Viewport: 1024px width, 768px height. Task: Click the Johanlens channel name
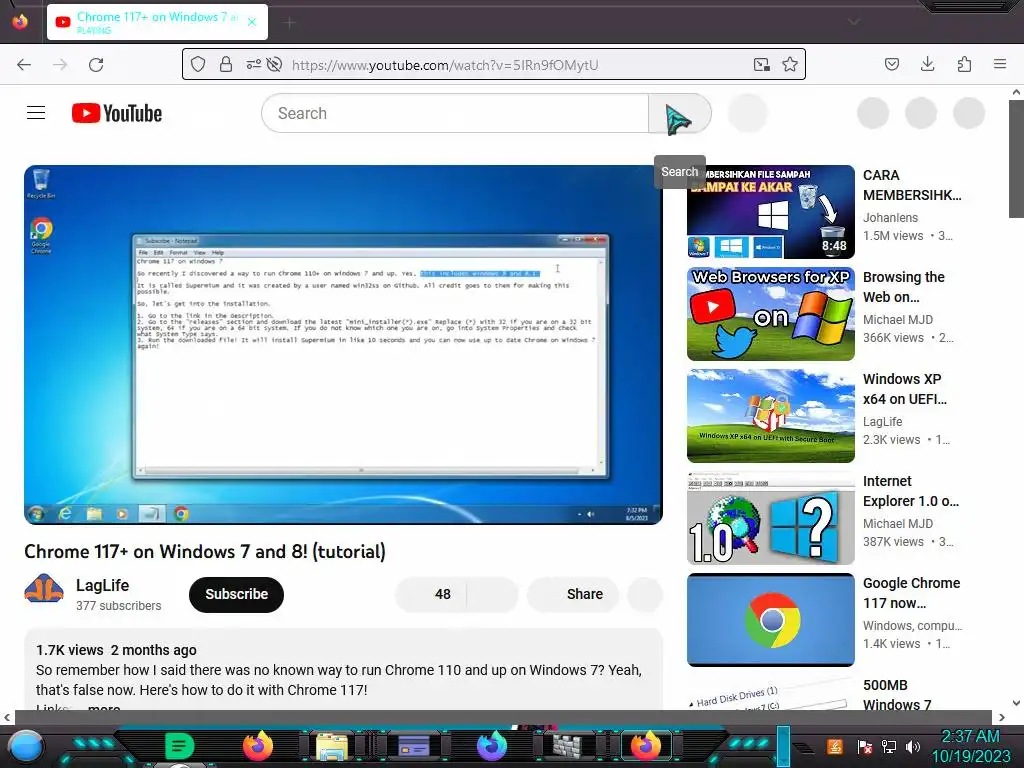[x=890, y=217]
